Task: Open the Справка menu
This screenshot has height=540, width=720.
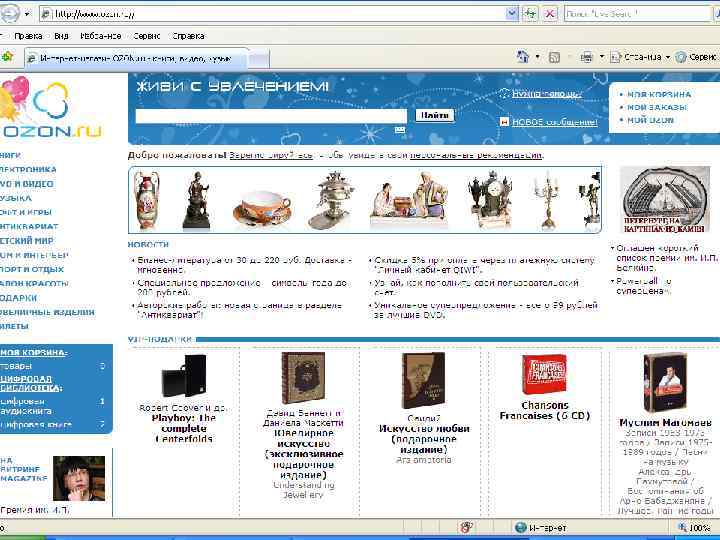Action: (188, 36)
